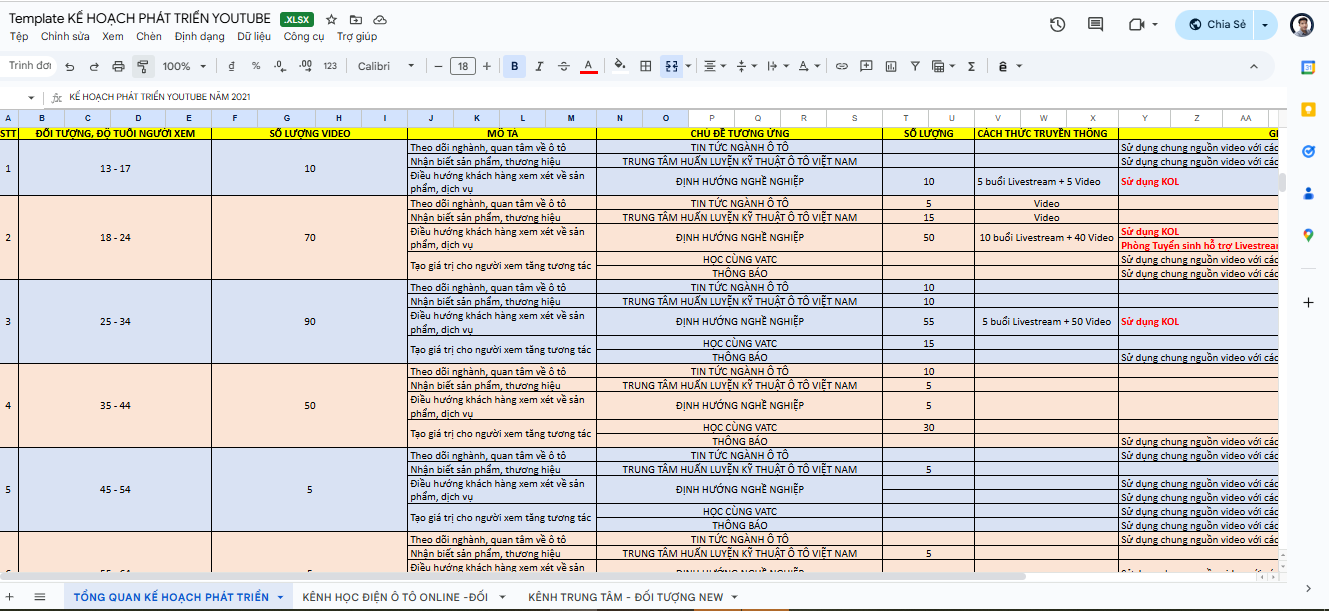The width and height of the screenshot is (1329, 611).
Task: Switch to KÊNH TRUNG TÂM sheet tab
Action: point(626,597)
